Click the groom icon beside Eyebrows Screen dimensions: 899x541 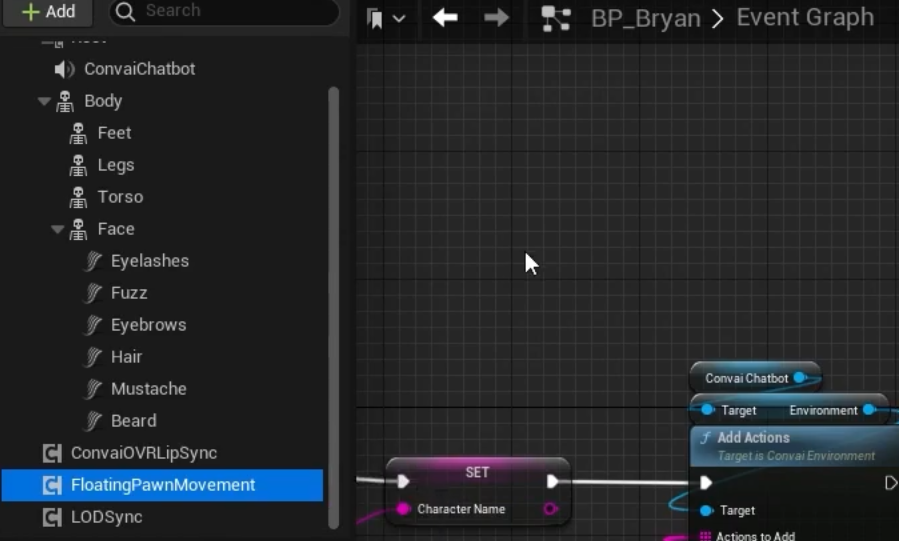[92, 326]
